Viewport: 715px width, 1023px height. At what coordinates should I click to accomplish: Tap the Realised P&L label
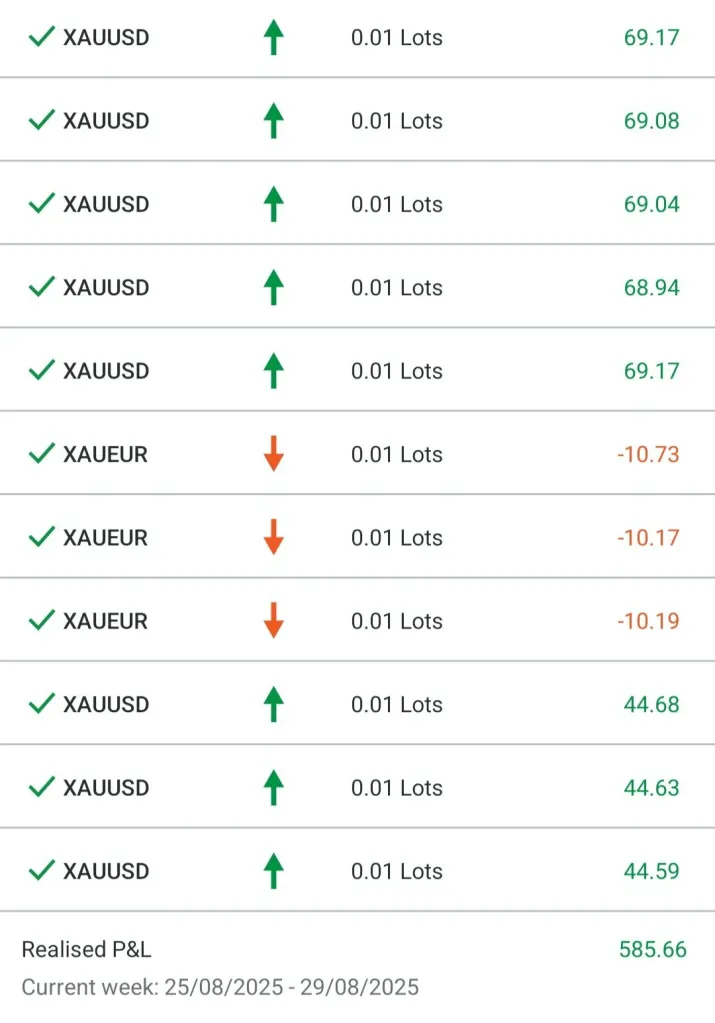coord(87,949)
